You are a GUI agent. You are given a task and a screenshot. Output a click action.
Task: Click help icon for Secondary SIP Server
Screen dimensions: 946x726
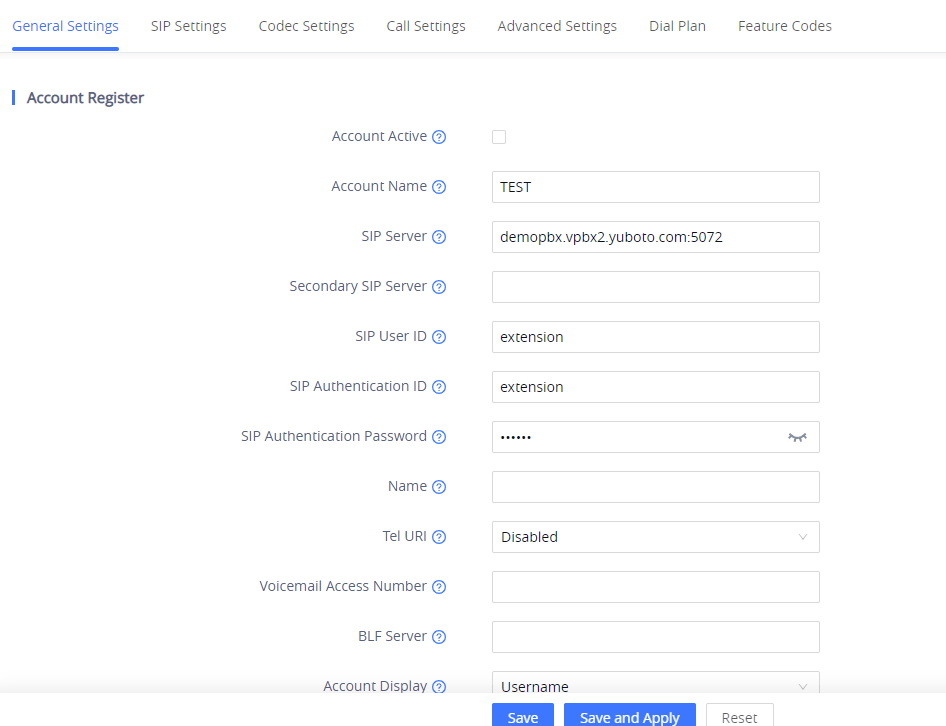click(x=439, y=287)
